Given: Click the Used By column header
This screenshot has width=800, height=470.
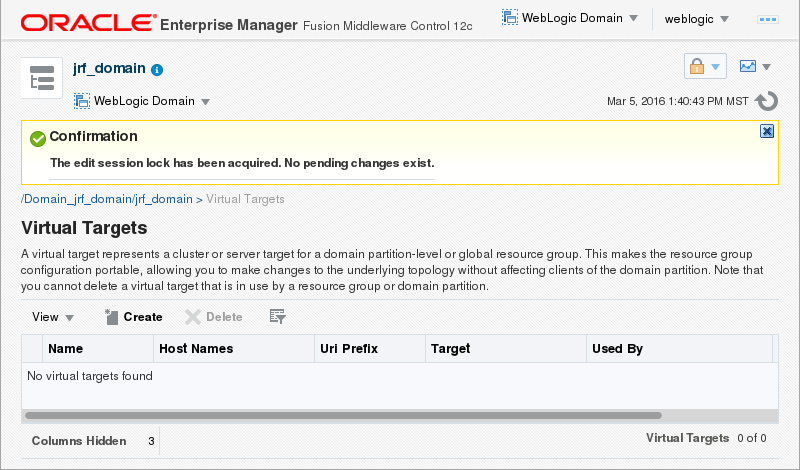Looking at the screenshot, I should point(617,349).
